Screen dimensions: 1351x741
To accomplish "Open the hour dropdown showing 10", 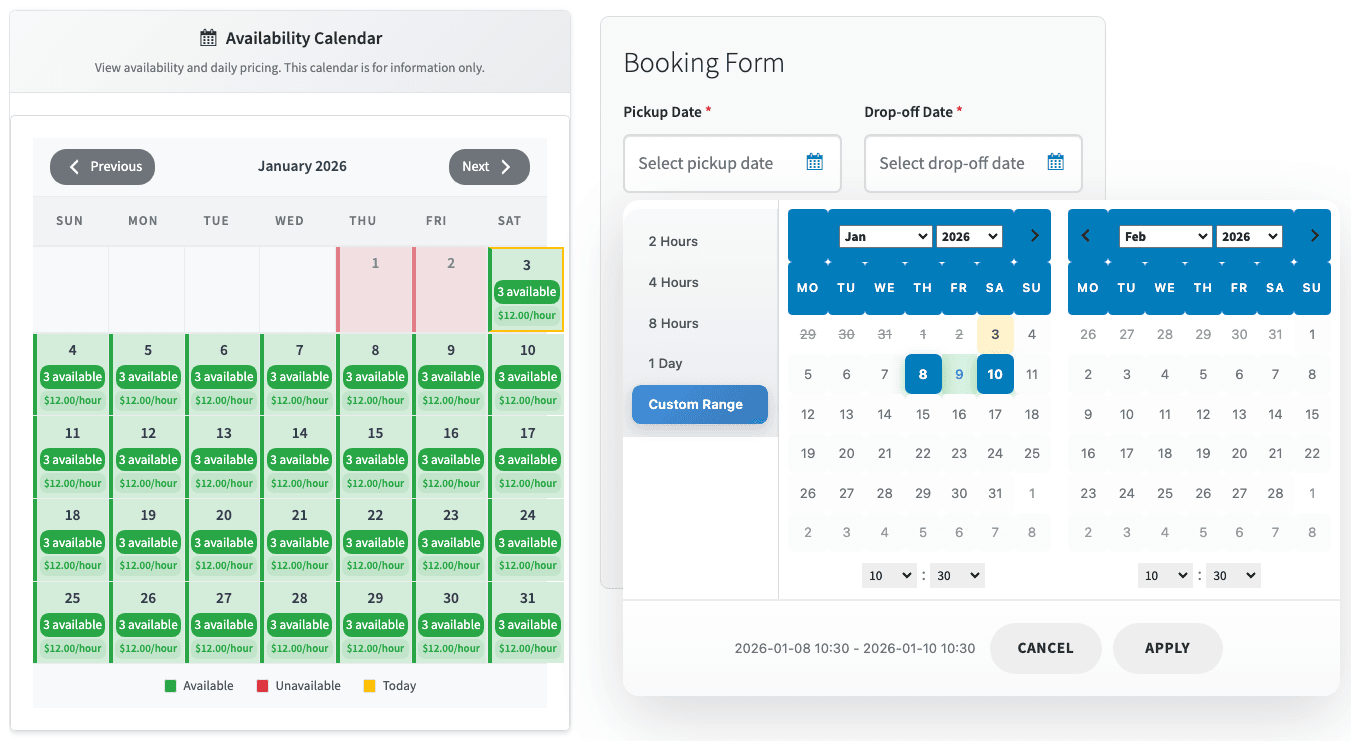I will (x=888, y=575).
